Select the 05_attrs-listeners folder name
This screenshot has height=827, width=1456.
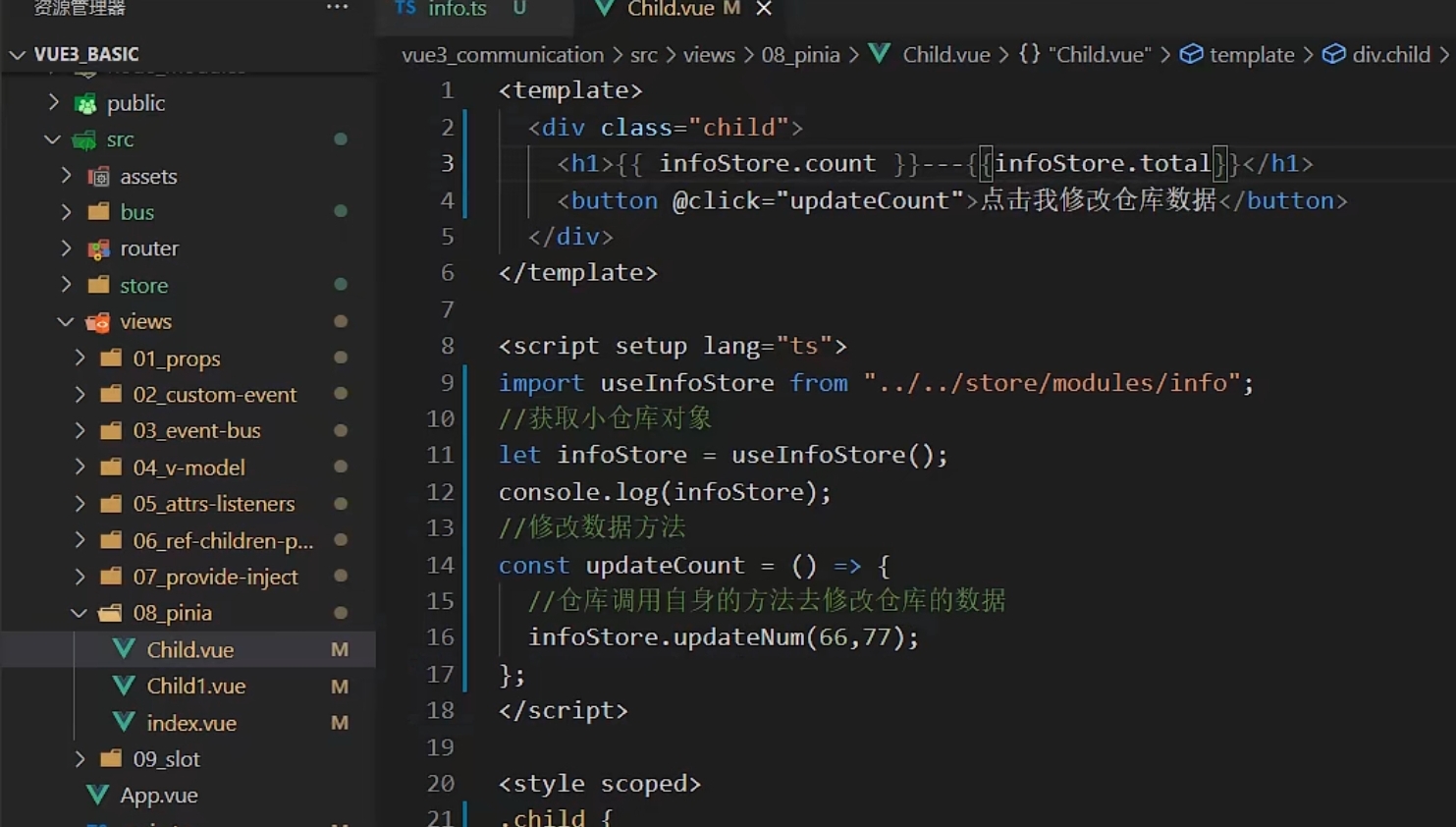[214, 504]
